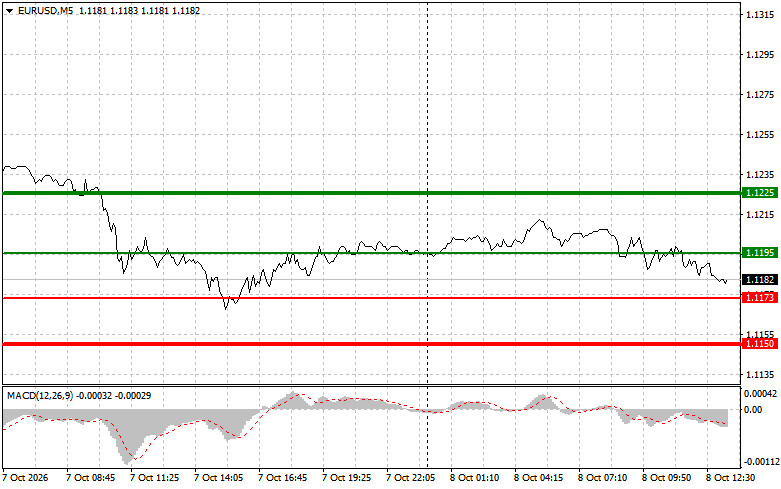Open the chart menu triangle beside EURUSD,M5
781x489 pixels.
pyautogui.click(x=9, y=11)
